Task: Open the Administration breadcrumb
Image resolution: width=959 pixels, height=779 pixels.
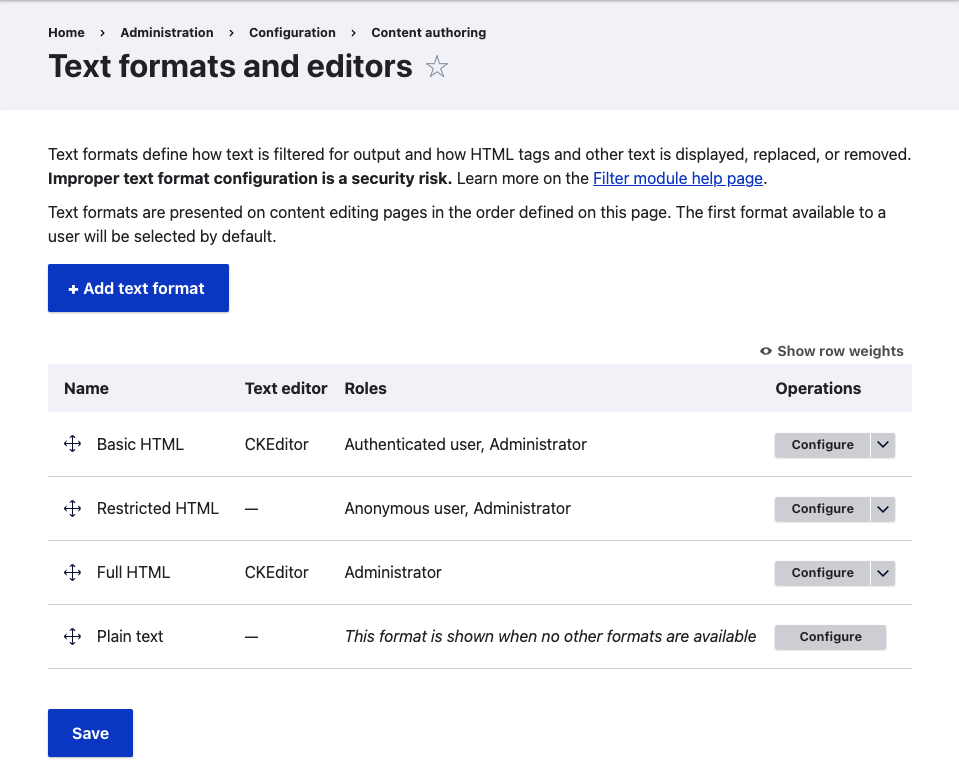Action: (167, 32)
